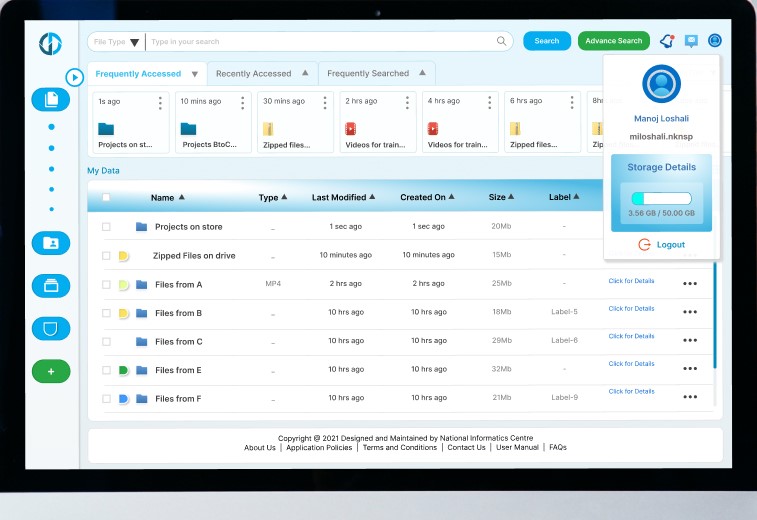The image size is (757, 520).
Task: Open more options for Files from B row
Action: pos(690,312)
